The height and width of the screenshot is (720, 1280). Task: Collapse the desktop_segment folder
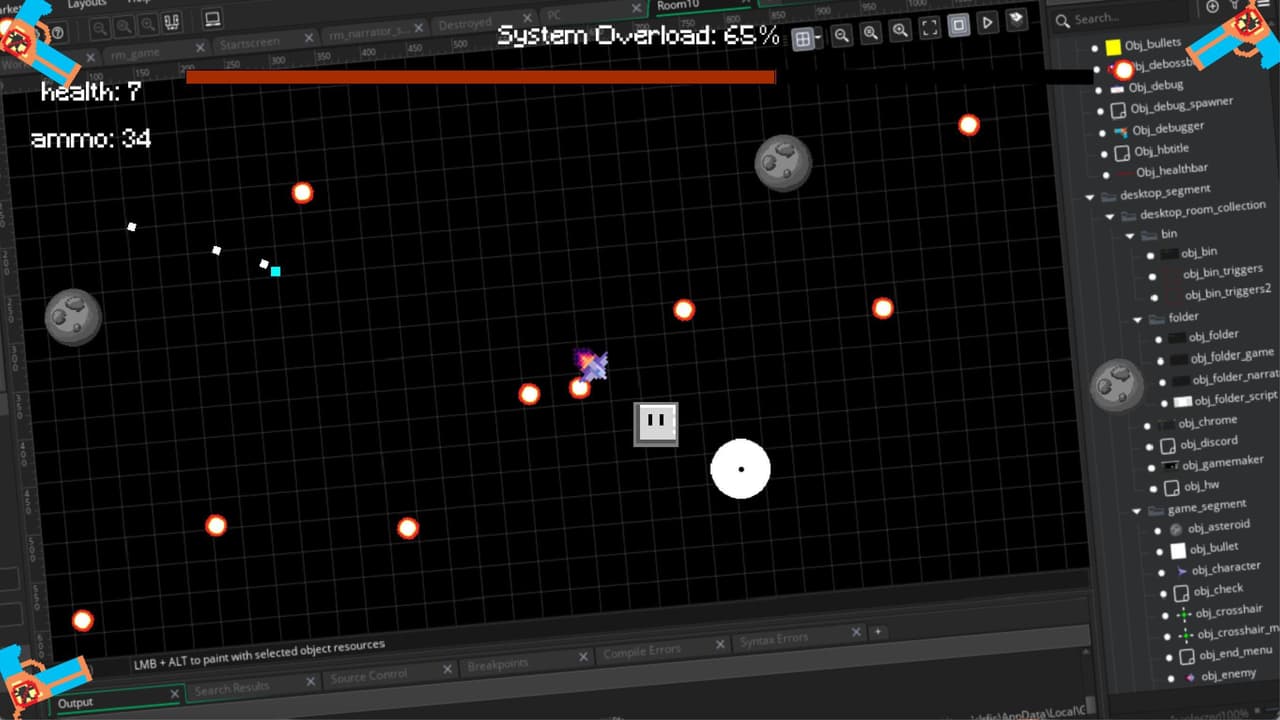(1090, 197)
